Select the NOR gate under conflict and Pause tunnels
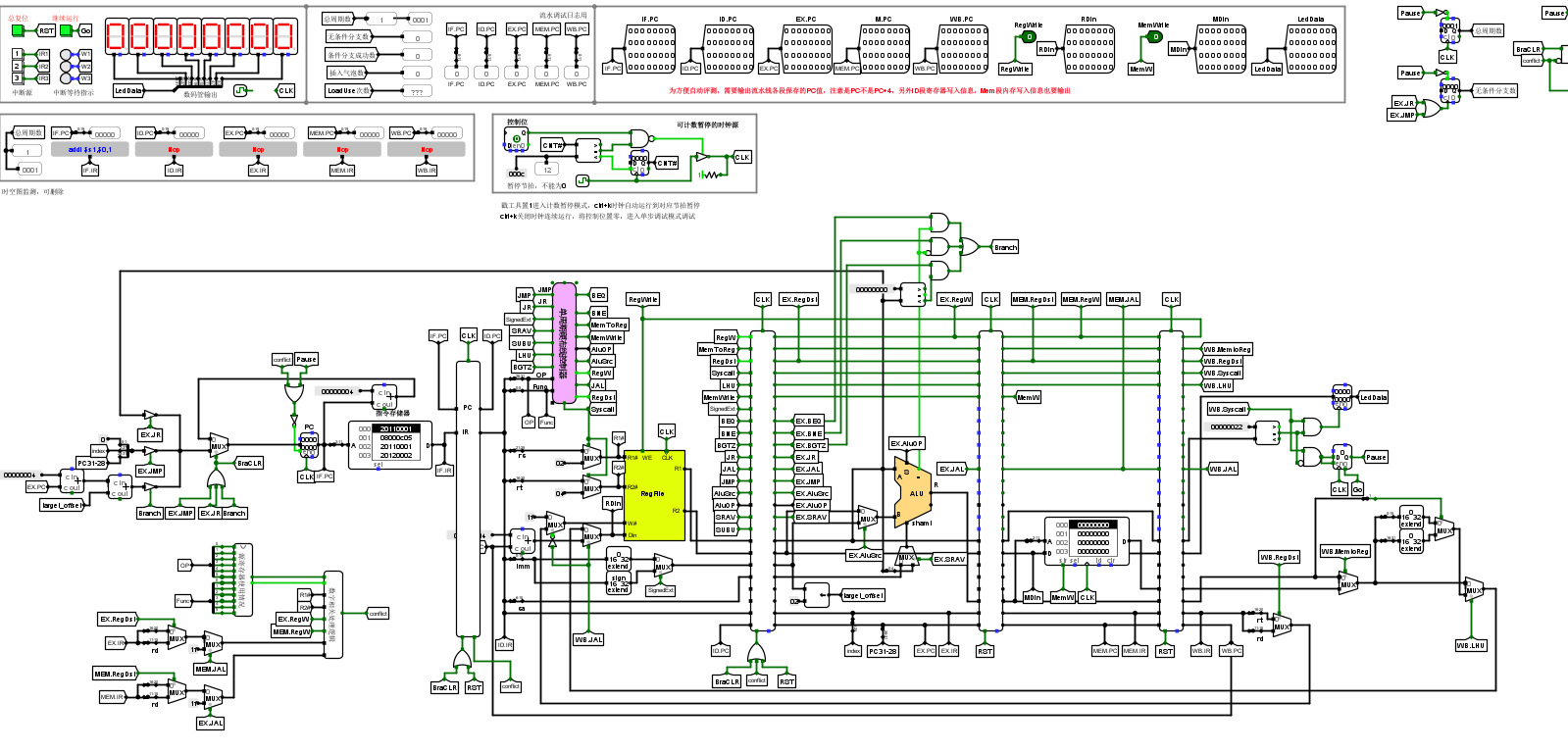 [293, 393]
